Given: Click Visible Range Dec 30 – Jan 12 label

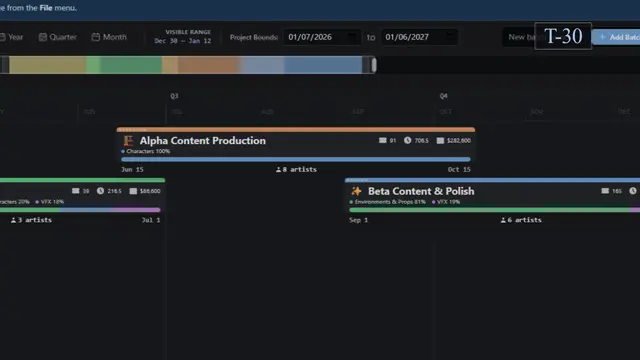Looking at the screenshot, I should [183, 37].
